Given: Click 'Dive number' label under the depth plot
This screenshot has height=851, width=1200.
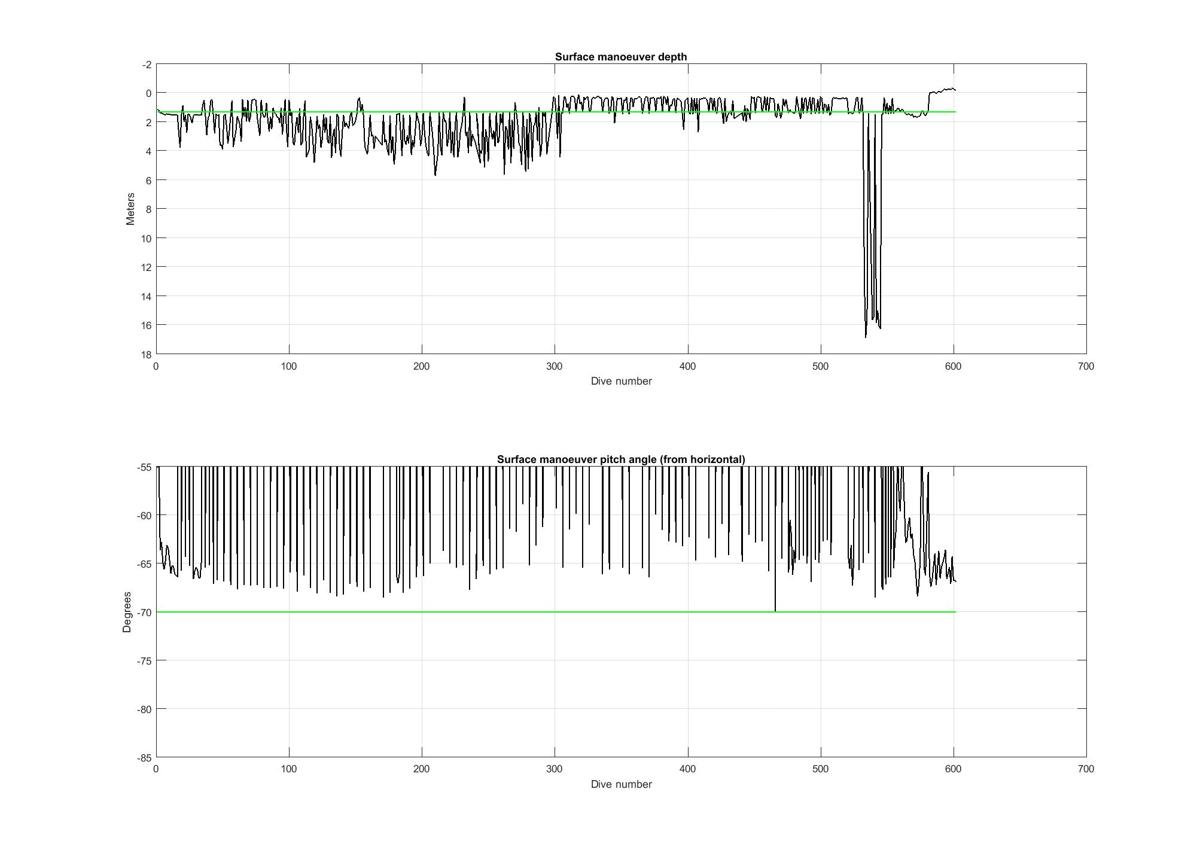Looking at the screenshot, I should [x=621, y=381].
